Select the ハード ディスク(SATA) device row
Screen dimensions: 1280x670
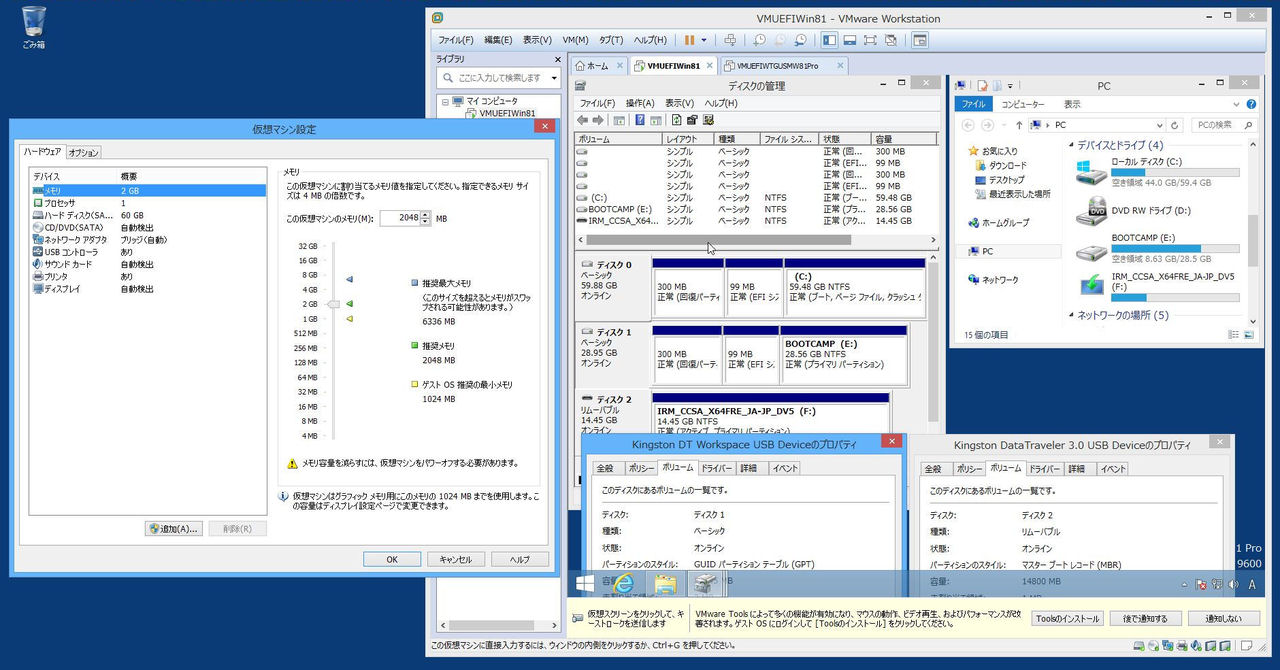(149, 215)
